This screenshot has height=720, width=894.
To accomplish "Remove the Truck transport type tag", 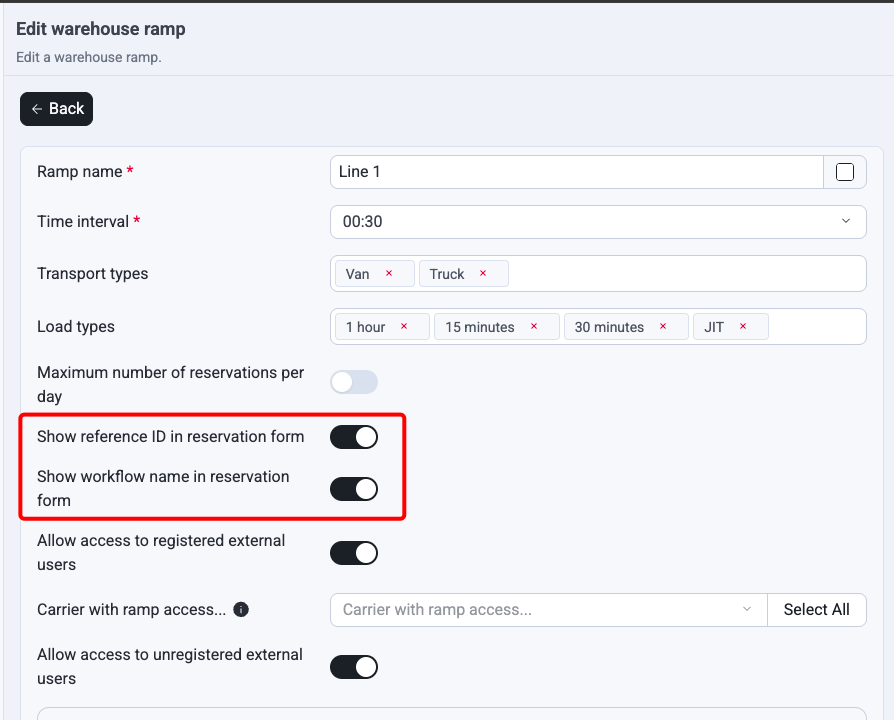I will pos(483,274).
